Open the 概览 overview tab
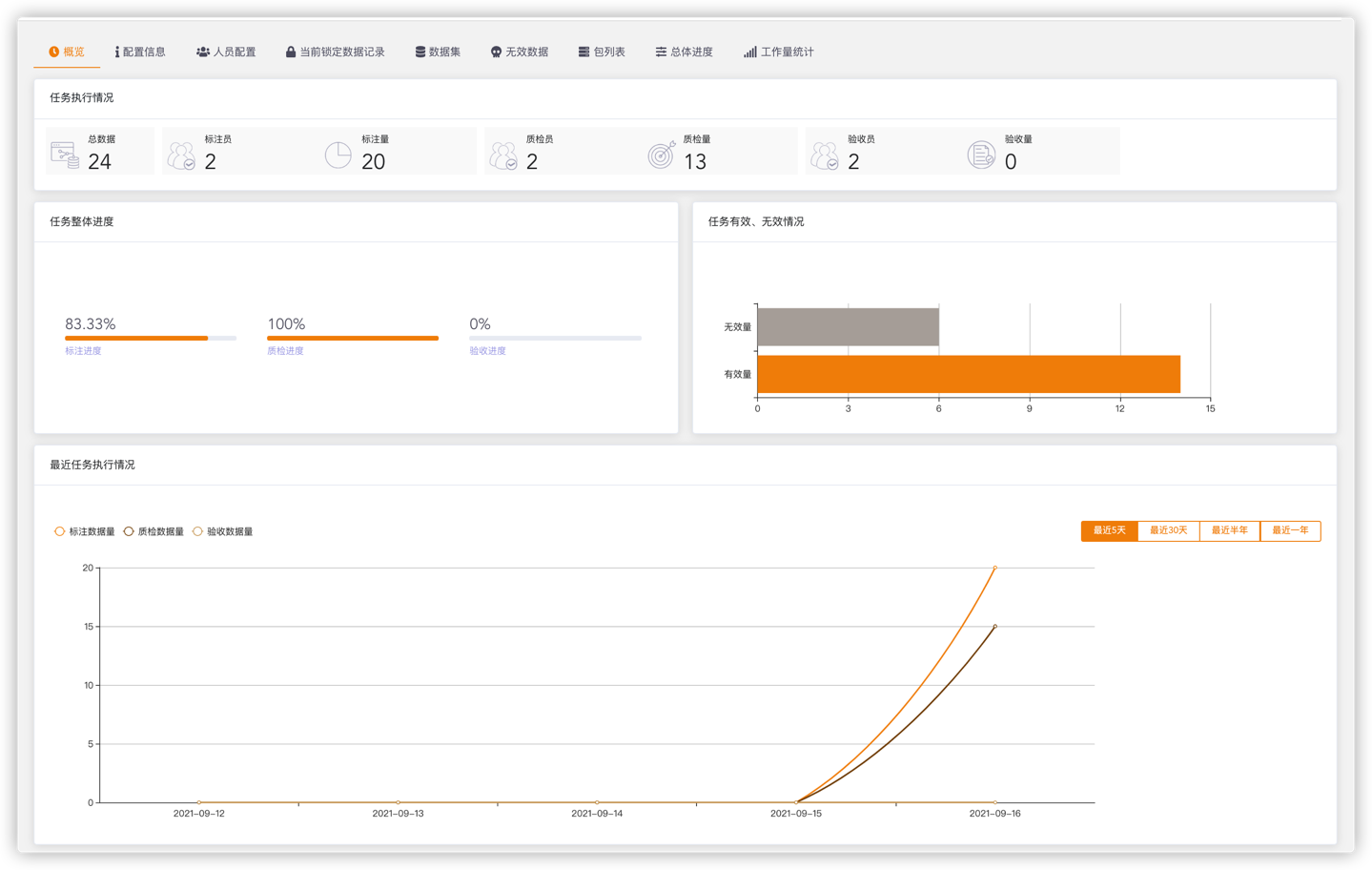Viewport: 1372px width, 870px height. [67, 52]
